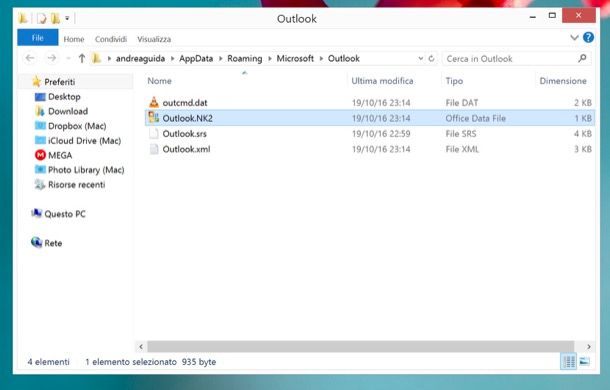The height and width of the screenshot is (390, 610).
Task: Click the search magnifier icon
Action: pos(582,58)
